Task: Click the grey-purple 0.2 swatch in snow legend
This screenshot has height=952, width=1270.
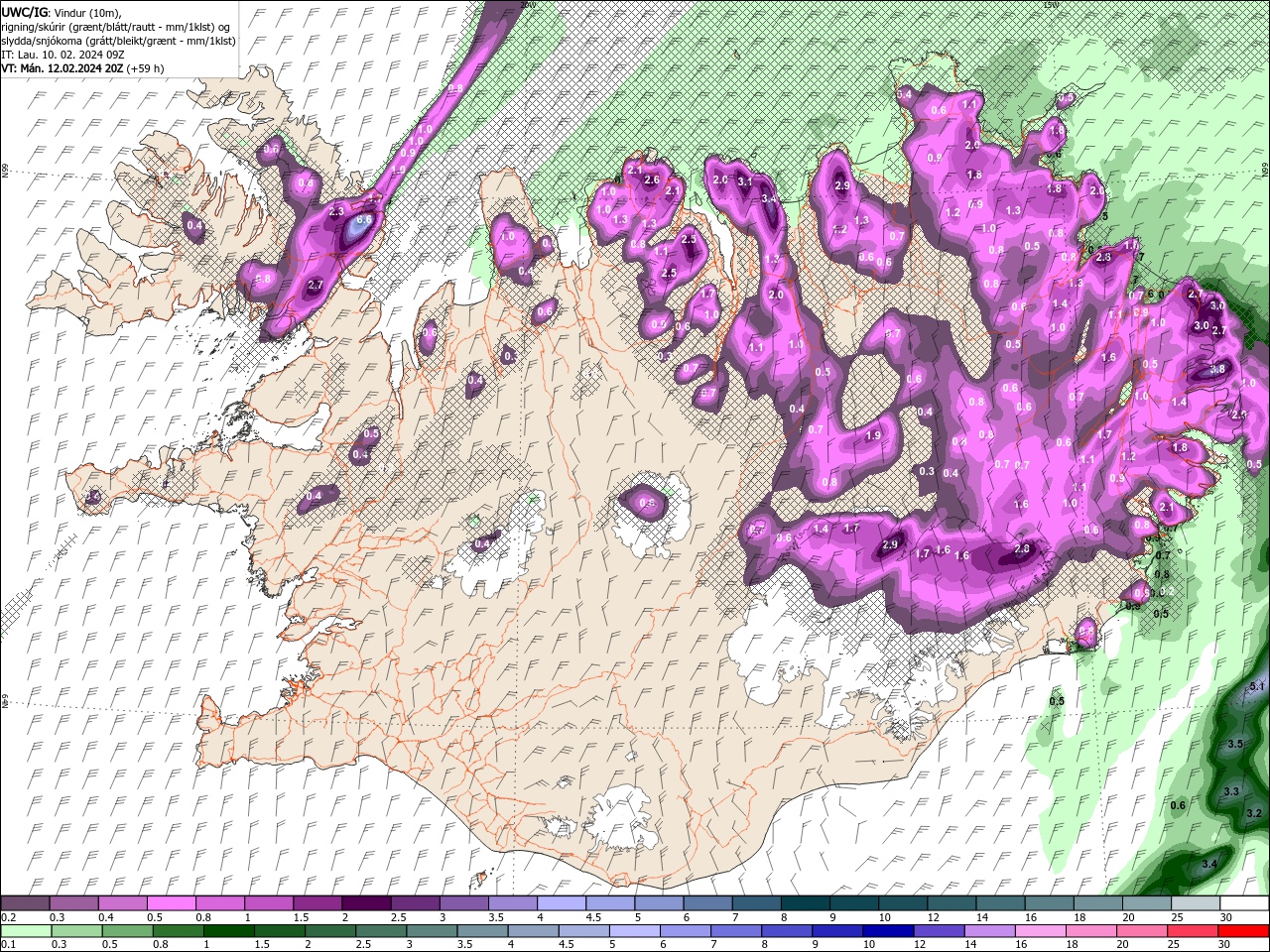Action: 25,903
